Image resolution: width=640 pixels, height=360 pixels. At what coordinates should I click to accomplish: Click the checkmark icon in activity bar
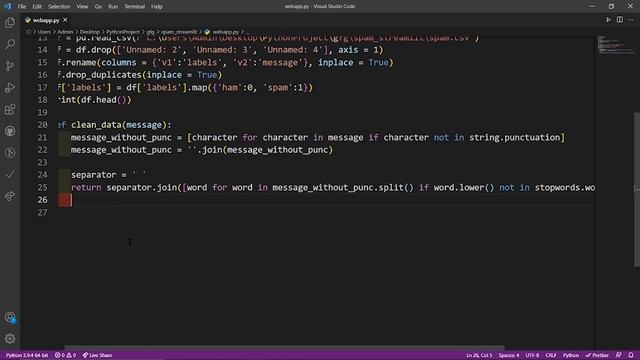point(10,174)
